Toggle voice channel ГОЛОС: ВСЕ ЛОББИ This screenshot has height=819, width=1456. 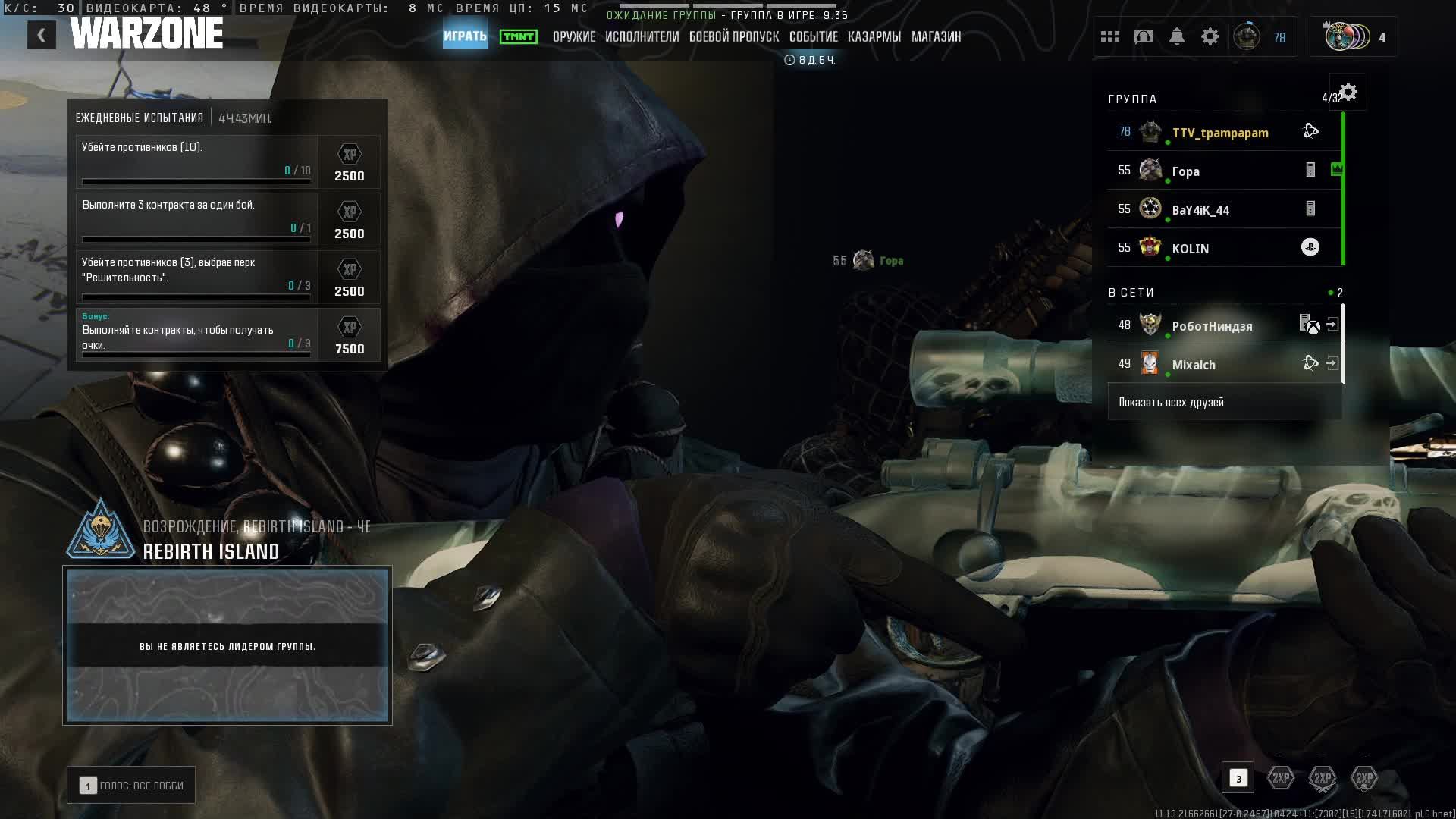tap(131, 786)
